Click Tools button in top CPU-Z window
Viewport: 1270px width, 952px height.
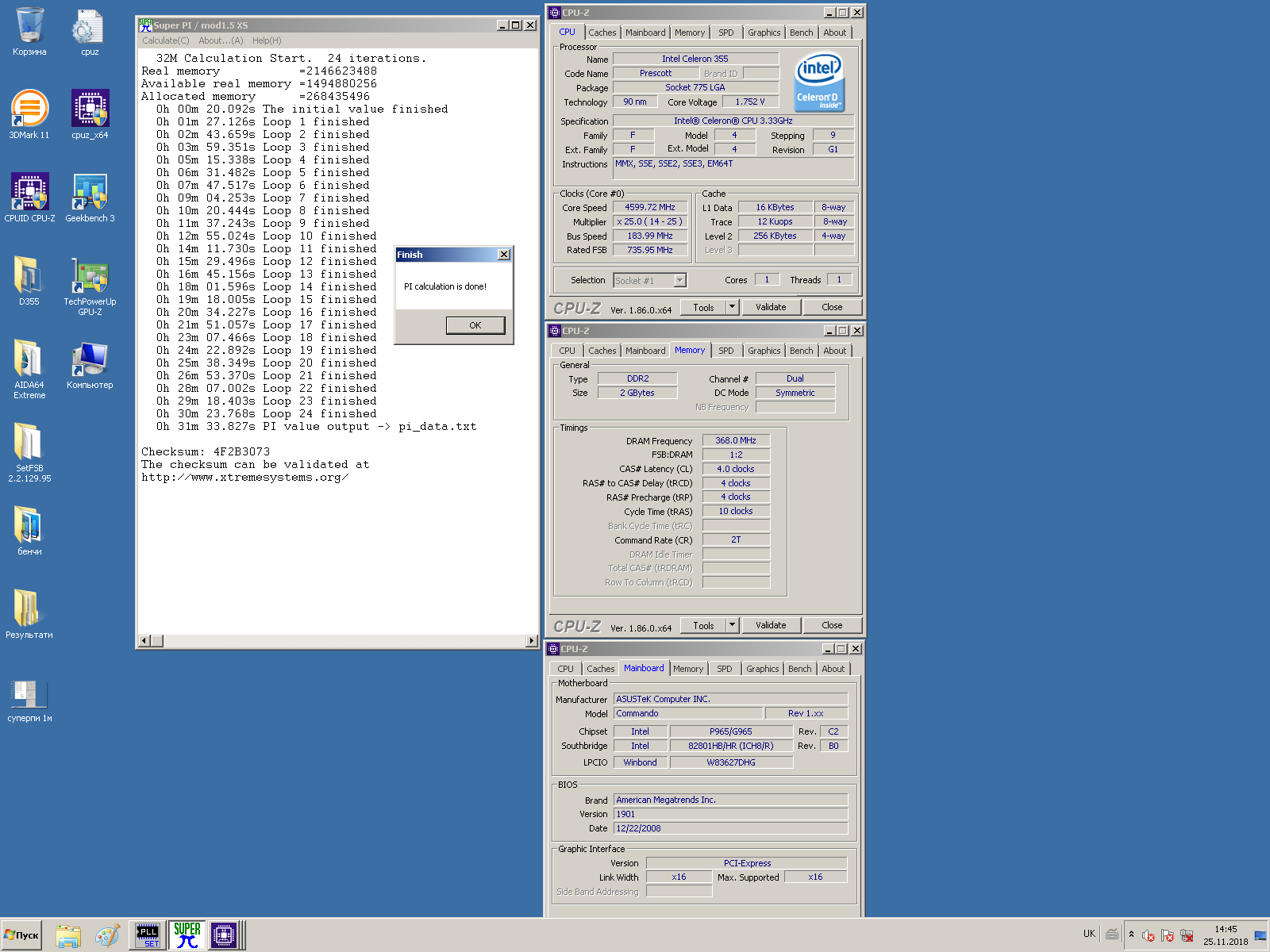(703, 307)
